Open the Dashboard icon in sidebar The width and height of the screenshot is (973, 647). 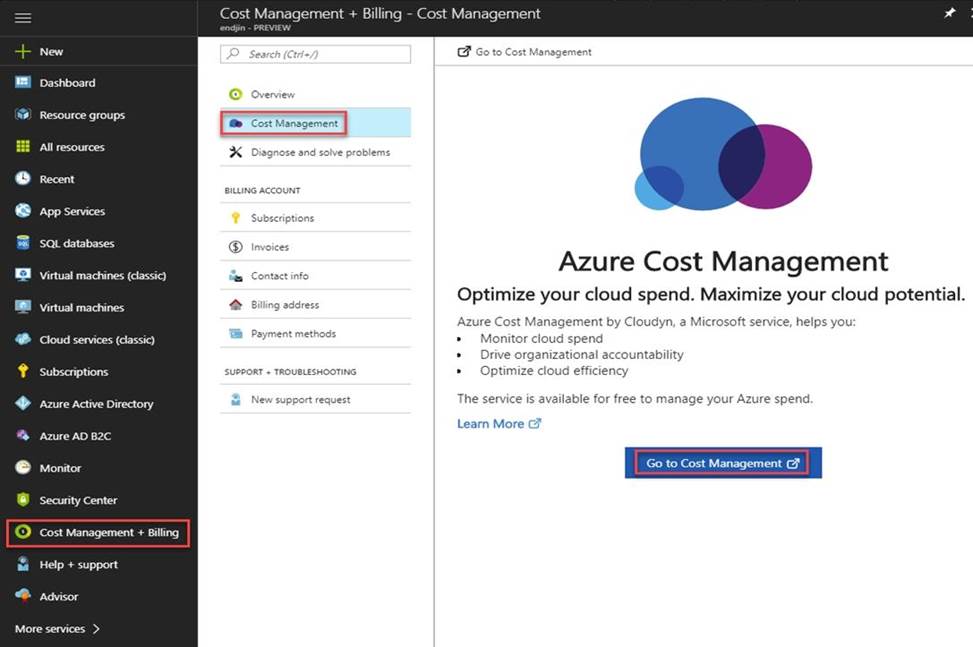tap(22, 83)
